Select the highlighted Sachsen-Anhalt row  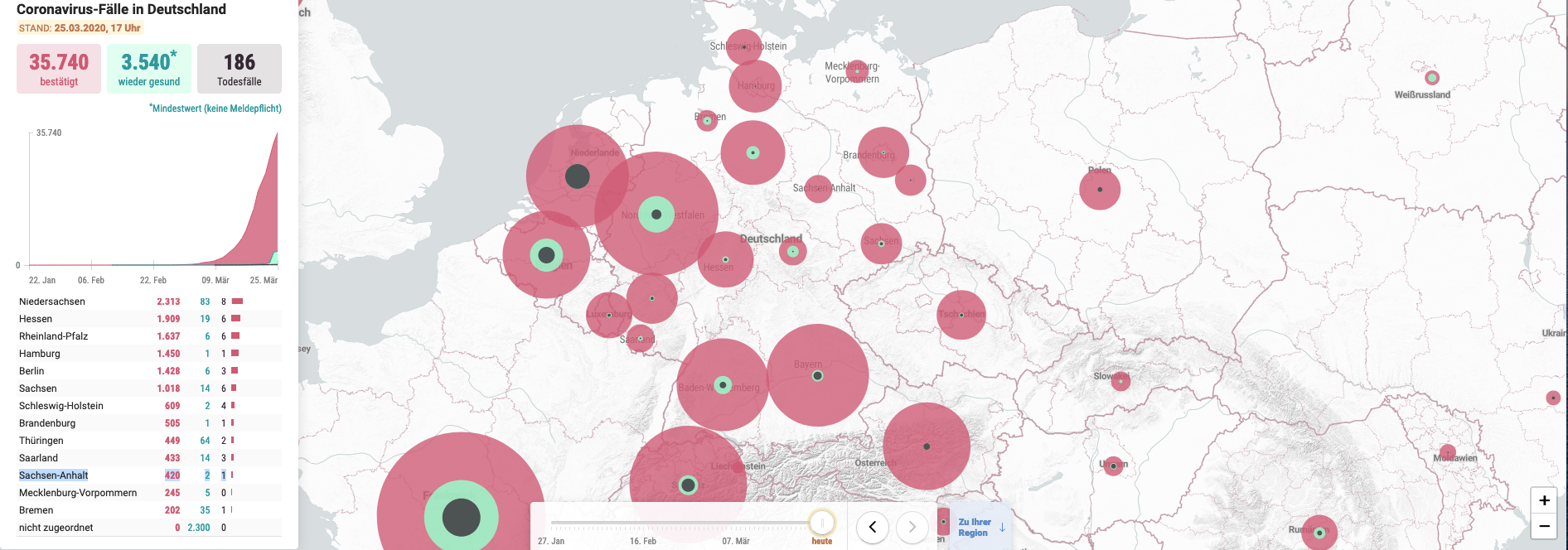149,475
